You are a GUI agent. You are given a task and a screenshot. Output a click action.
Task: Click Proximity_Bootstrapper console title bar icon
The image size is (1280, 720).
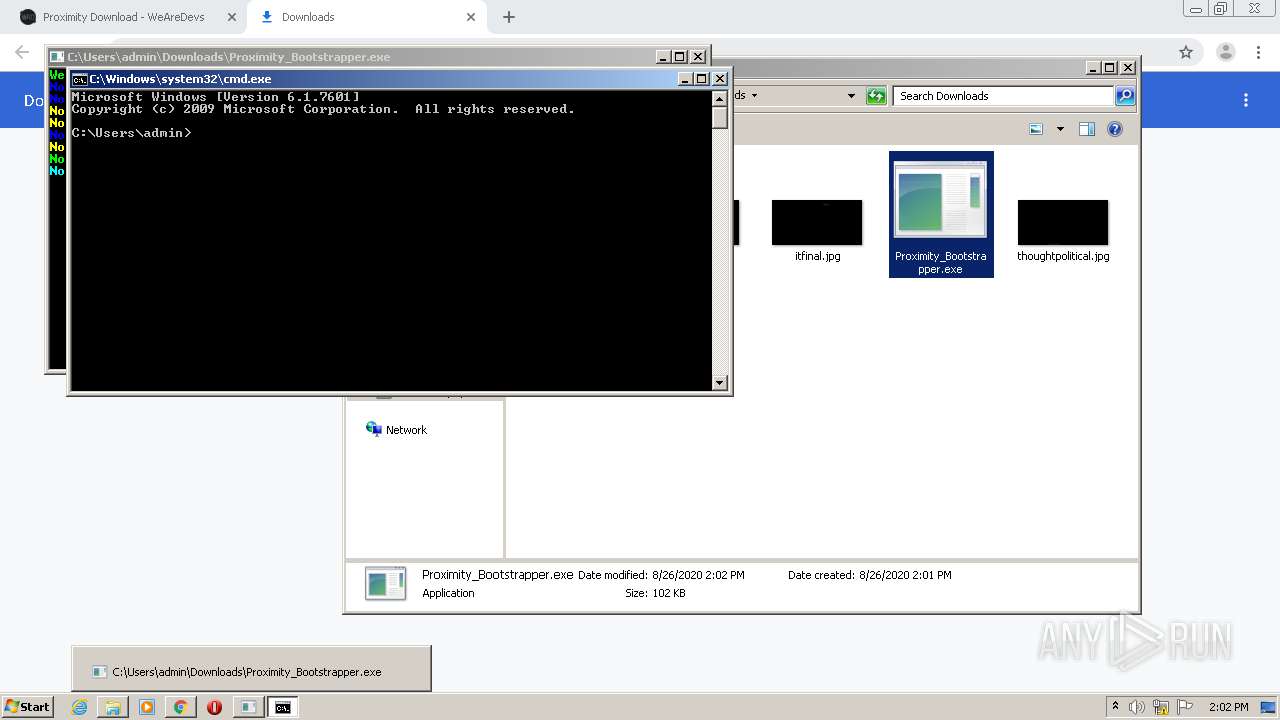pyautogui.click(x=57, y=57)
